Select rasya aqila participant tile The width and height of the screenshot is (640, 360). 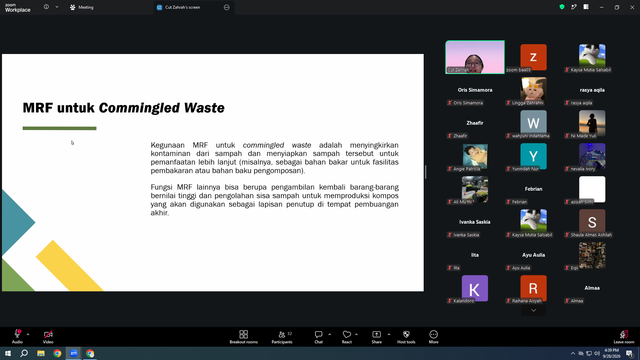[592, 90]
